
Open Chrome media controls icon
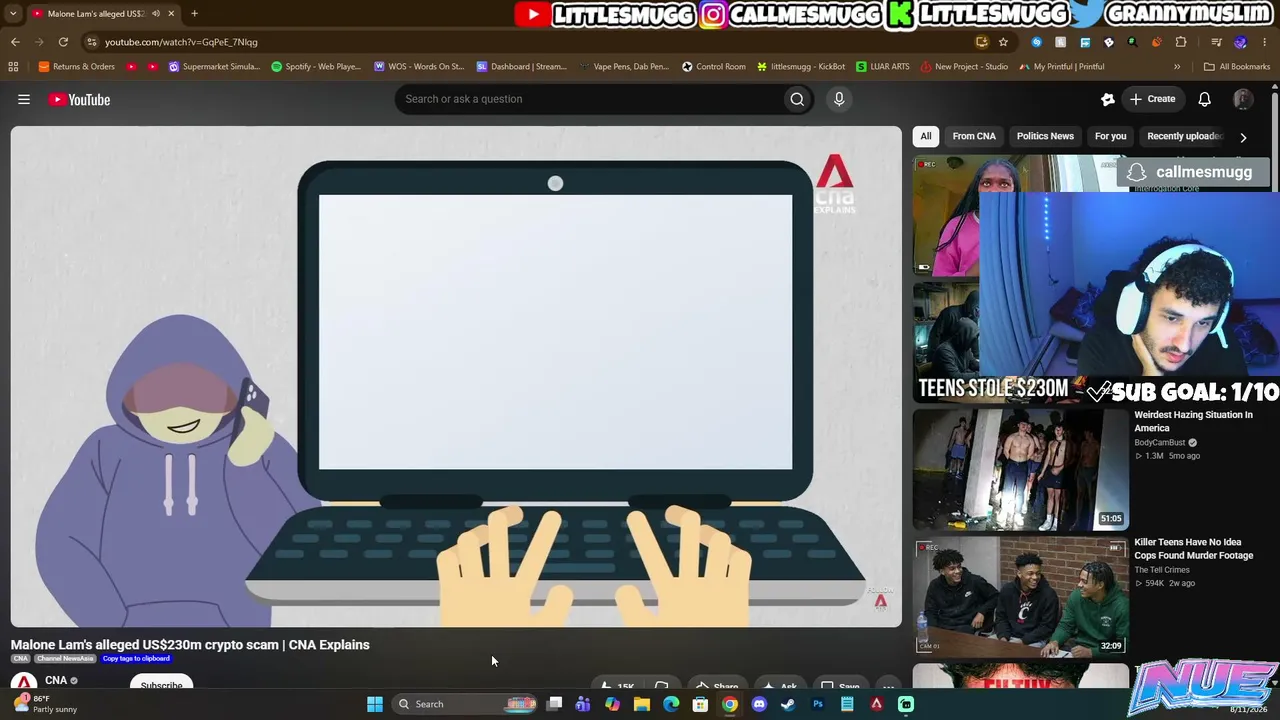click(x=1216, y=42)
